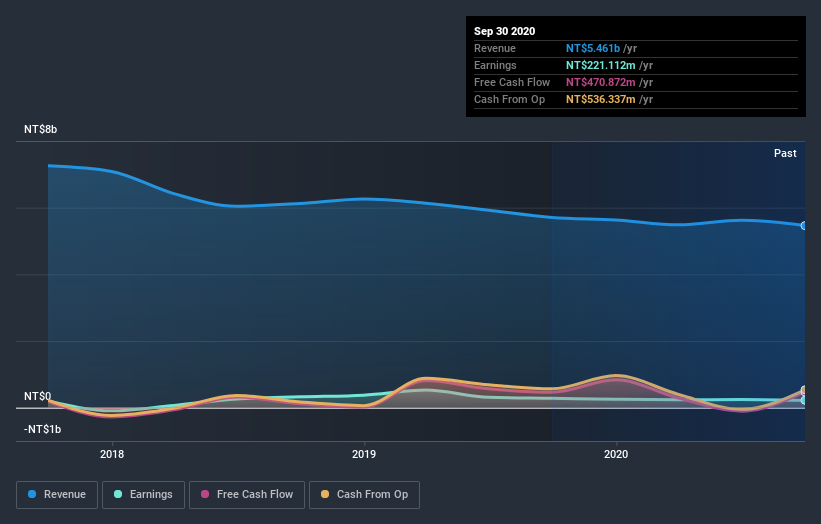Click the NT$470.872m free cash flow value
Viewport: 821px width, 524px height.
601,82
